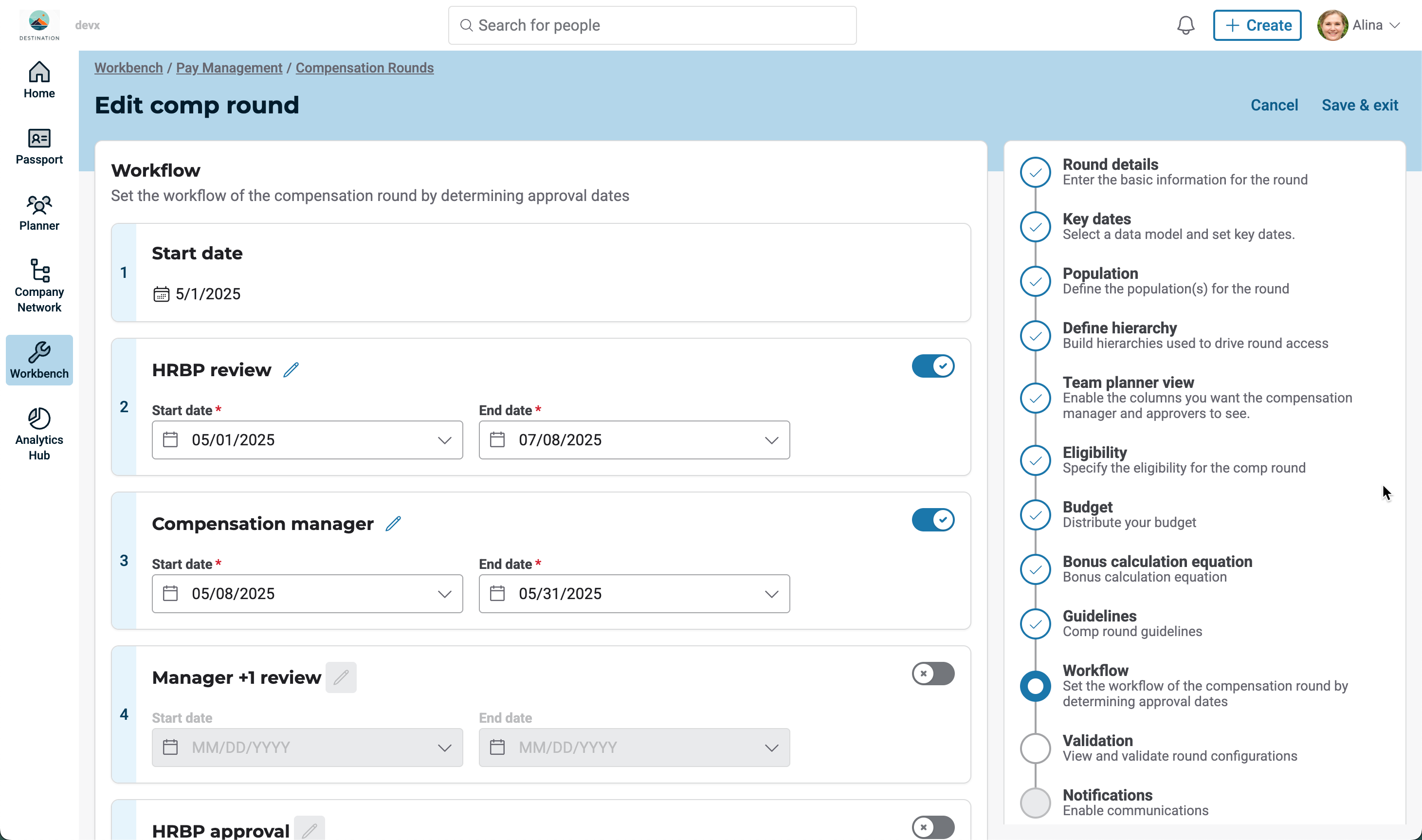Jump to the Validation step

(1097, 740)
